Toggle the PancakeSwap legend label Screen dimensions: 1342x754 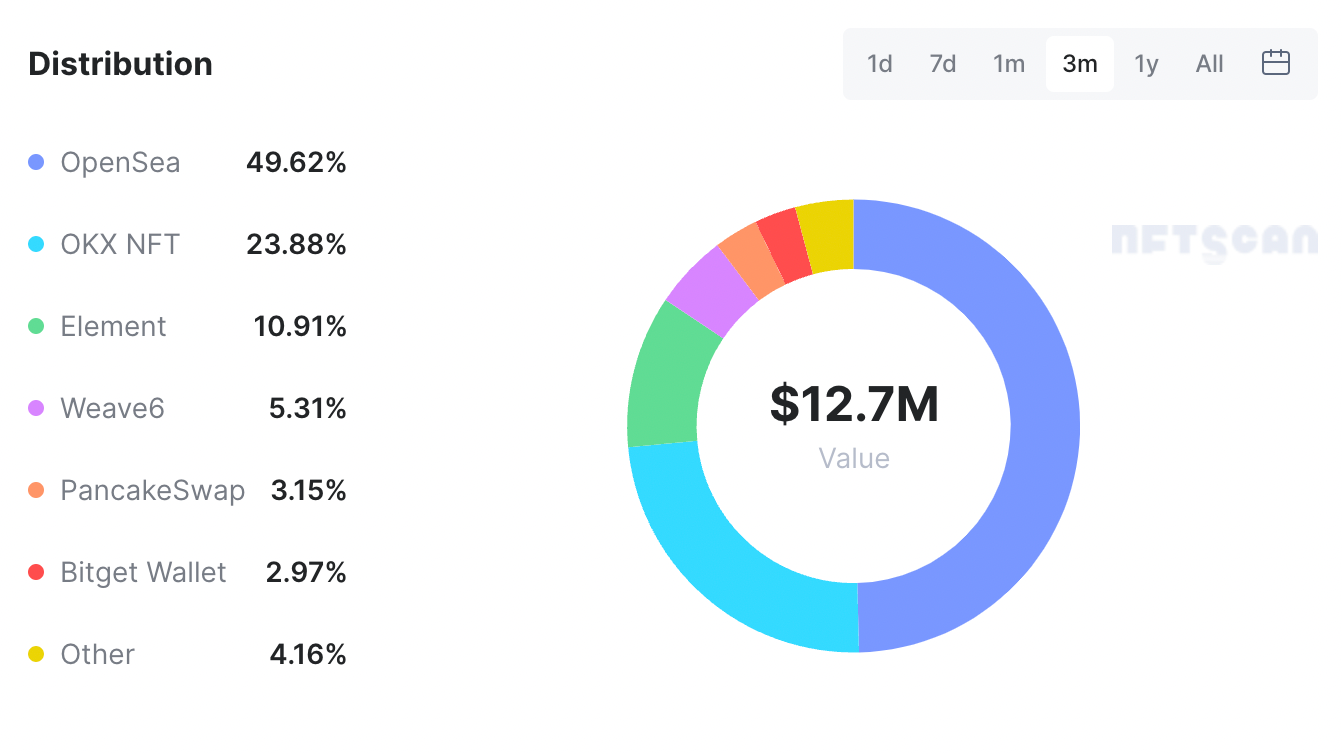152,491
